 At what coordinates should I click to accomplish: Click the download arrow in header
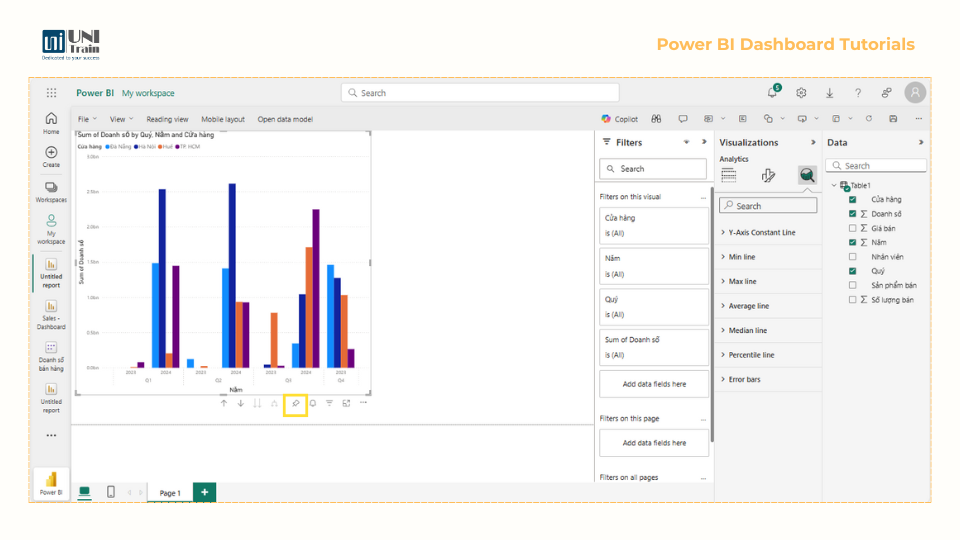point(830,93)
